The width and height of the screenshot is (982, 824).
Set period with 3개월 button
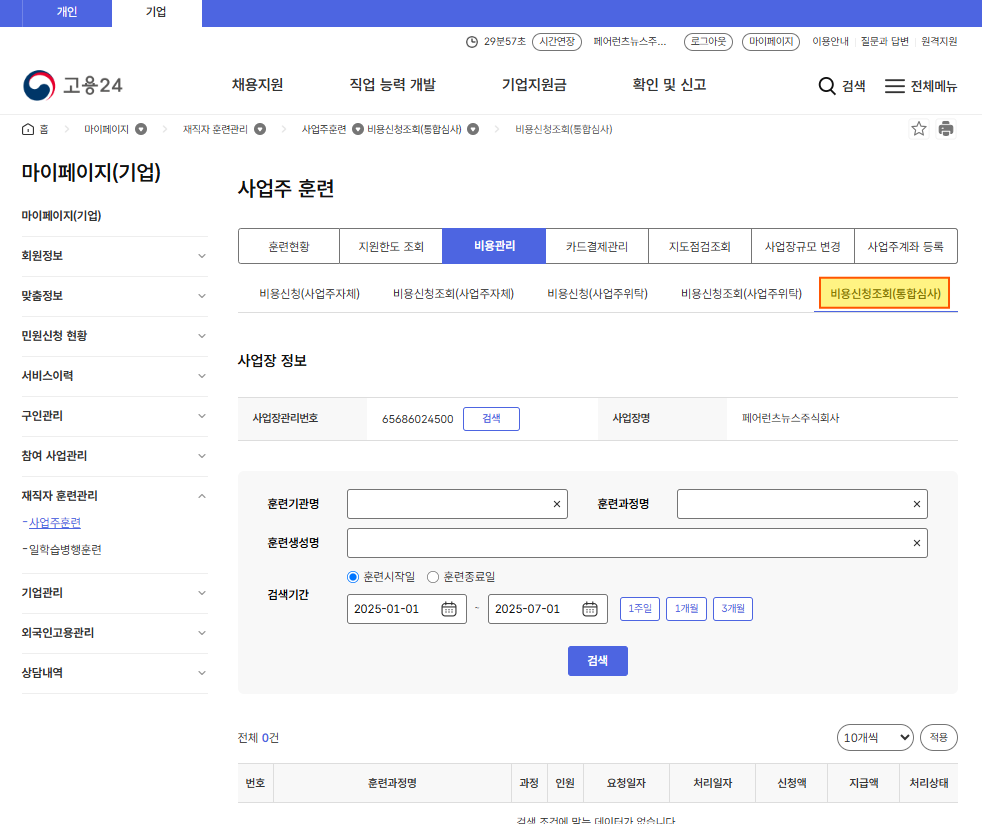[x=733, y=609]
